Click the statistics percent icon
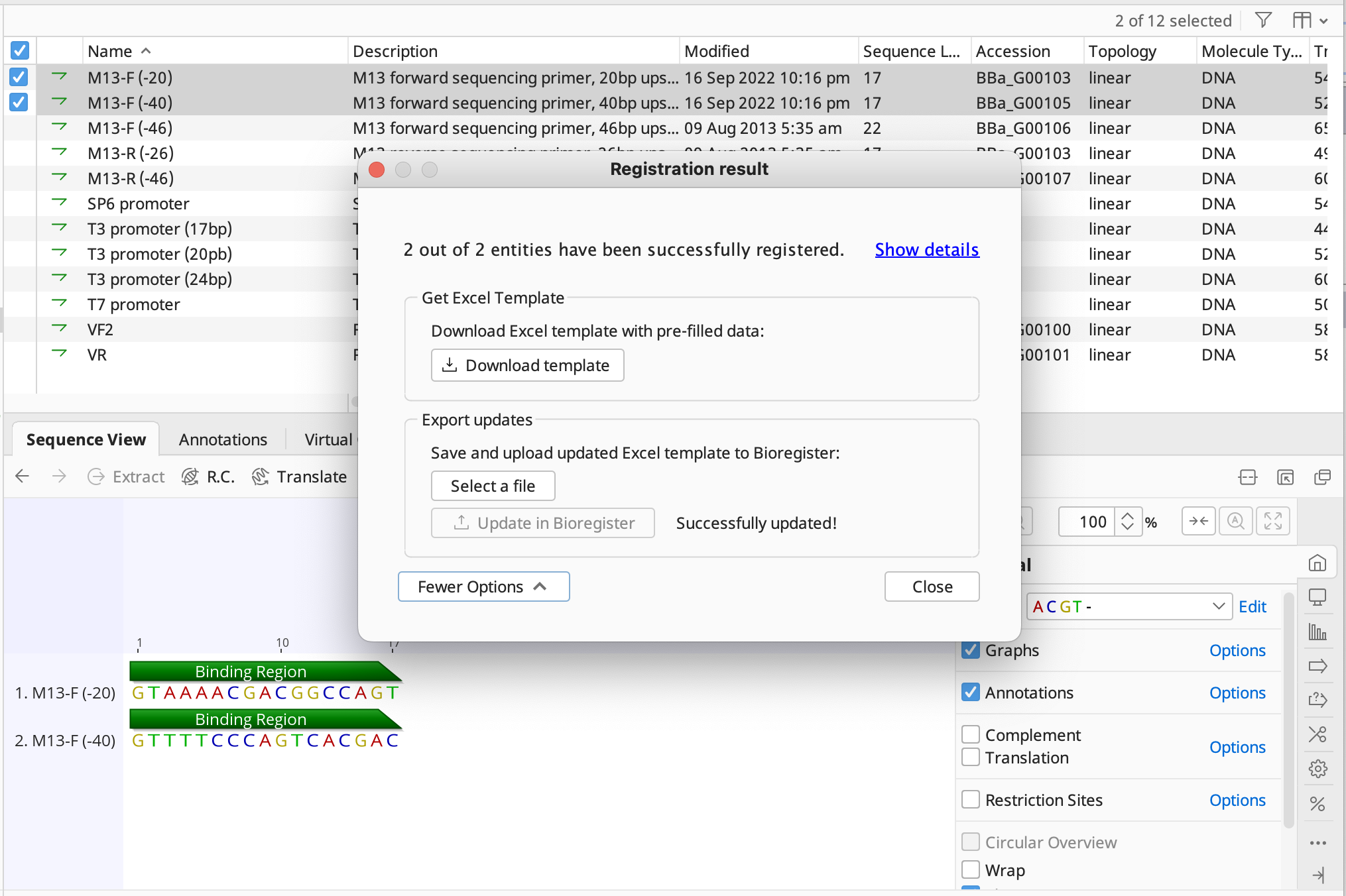The height and width of the screenshot is (896, 1346). point(1317,804)
